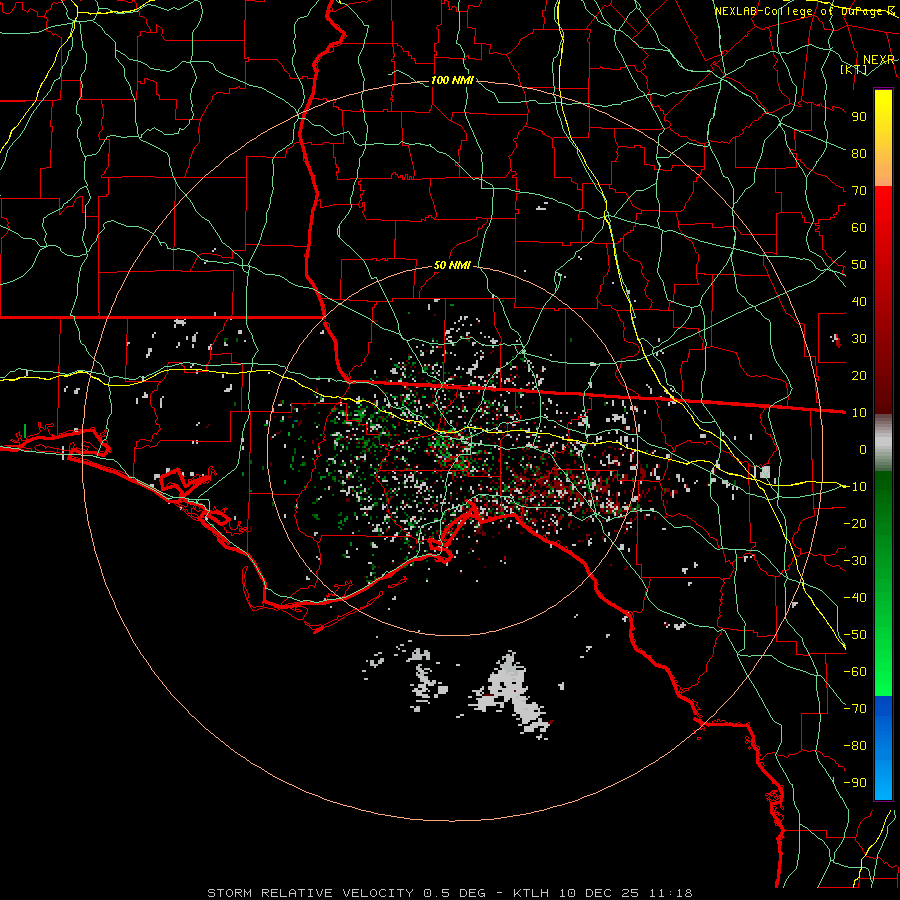Click the "100 NMI" range ring label
The width and height of the screenshot is (900, 900).
(x=452, y=80)
